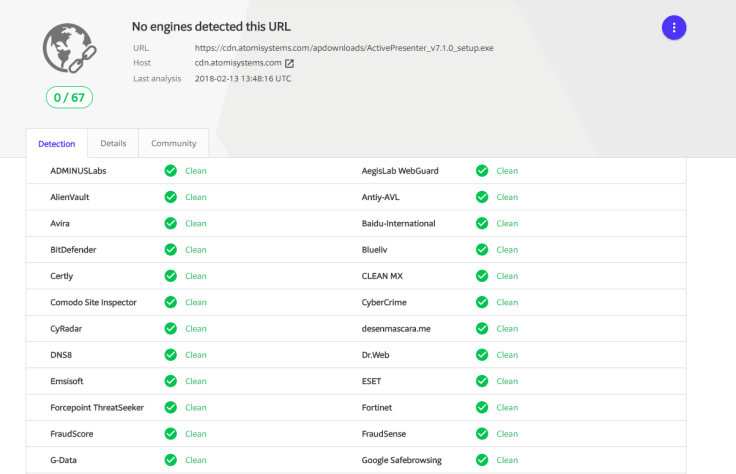Image resolution: width=736 pixels, height=474 pixels.
Task: Click the green checkmark for Certly
Action: [171, 276]
